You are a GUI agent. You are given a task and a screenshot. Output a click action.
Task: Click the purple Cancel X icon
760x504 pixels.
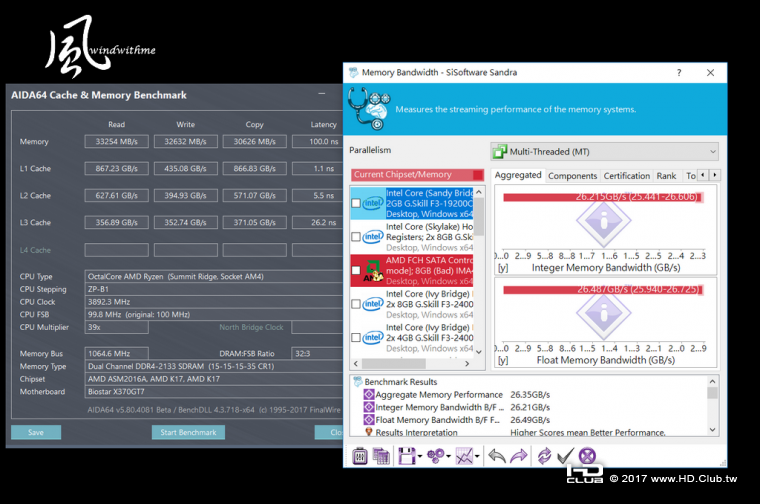[588, 456]
